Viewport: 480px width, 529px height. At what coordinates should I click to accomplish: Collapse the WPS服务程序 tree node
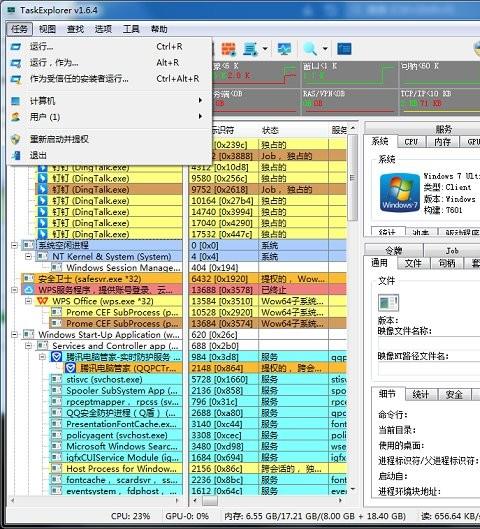(15, 290)
